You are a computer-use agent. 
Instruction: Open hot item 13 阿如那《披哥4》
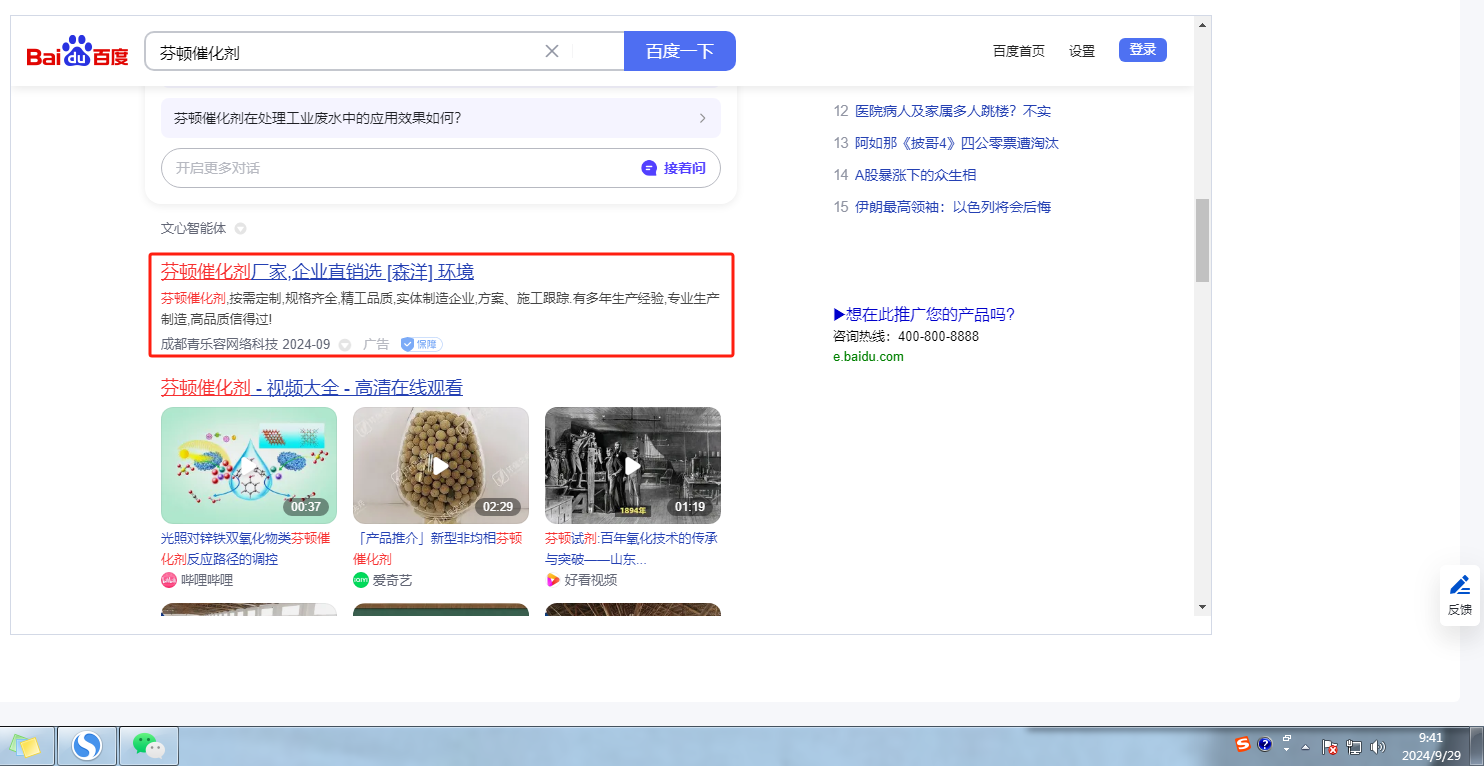click(957, 143)
